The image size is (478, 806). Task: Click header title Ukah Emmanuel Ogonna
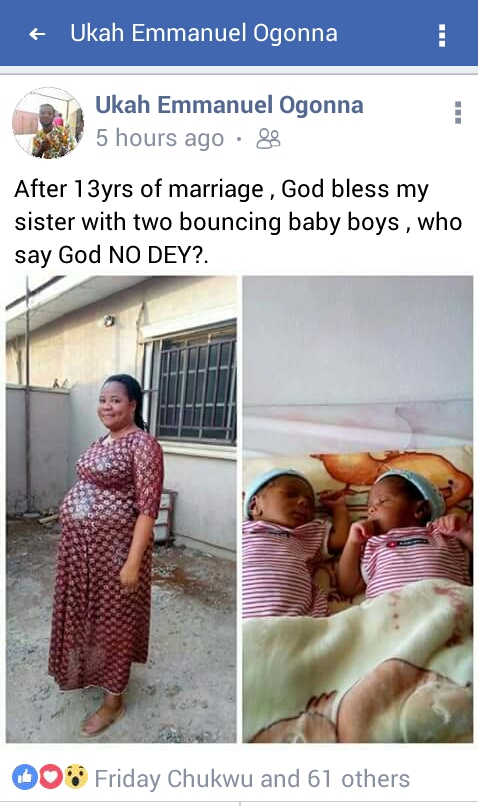[x=204, y=33]
